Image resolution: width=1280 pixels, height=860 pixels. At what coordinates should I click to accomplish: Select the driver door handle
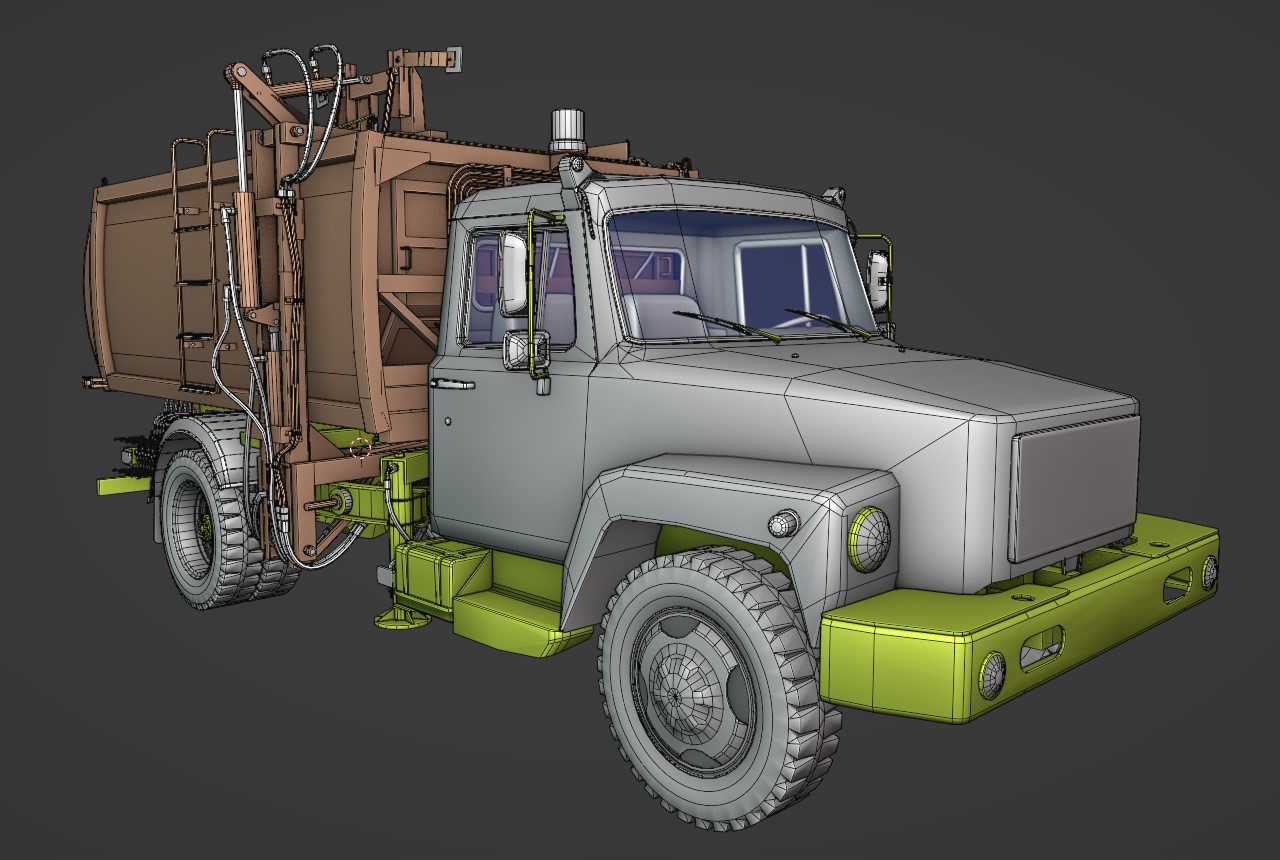(451, 384)
